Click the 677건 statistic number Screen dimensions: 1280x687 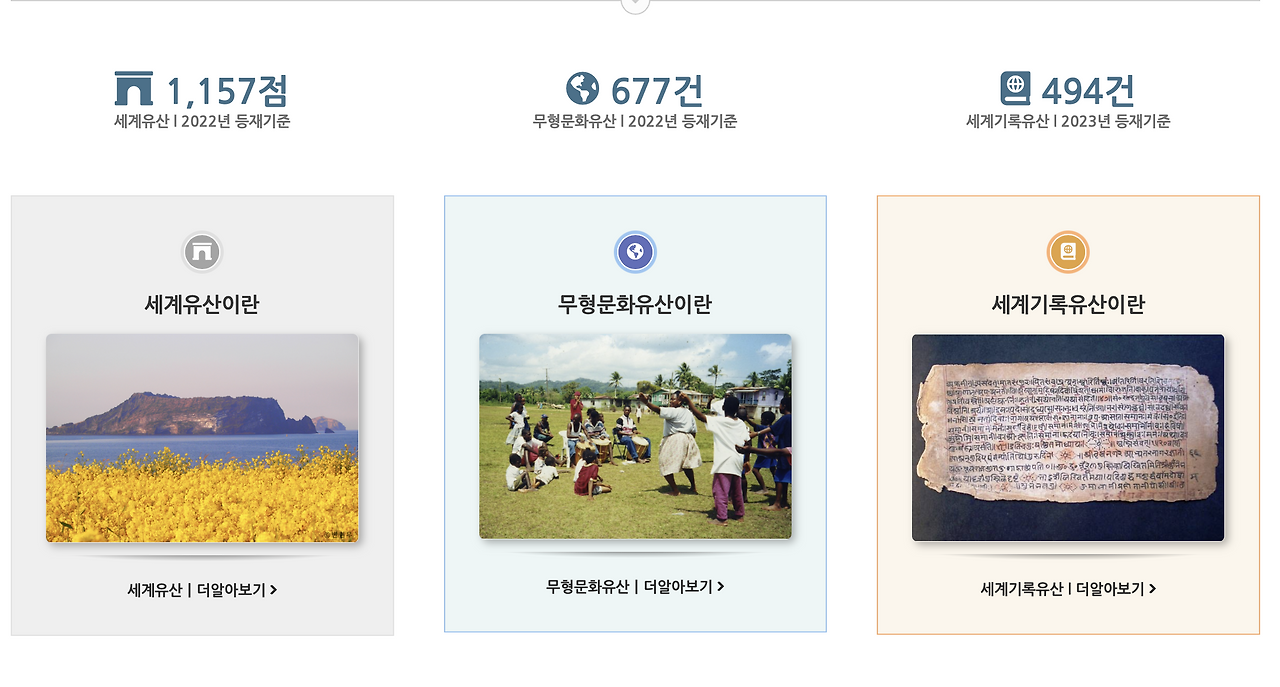click(657, 91)
